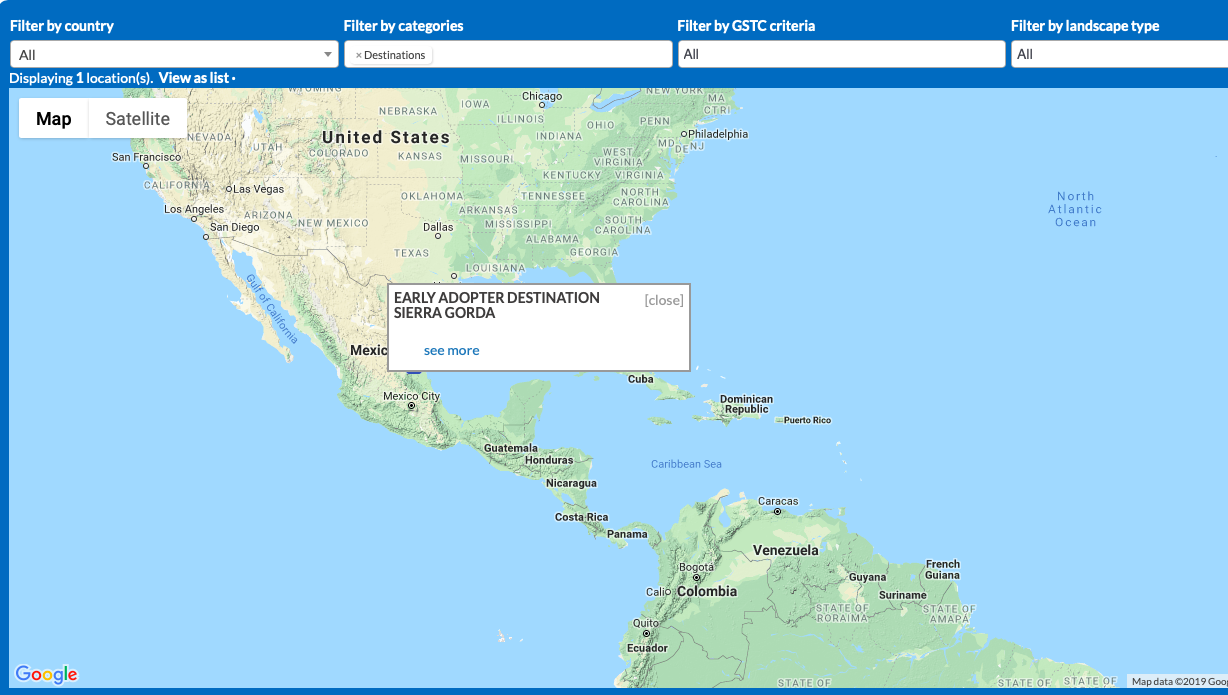Click the Map data ©2019 attribution text
Image resolution: width=1228 pixels, height=695 pixels.
[x=1180, y=682]
